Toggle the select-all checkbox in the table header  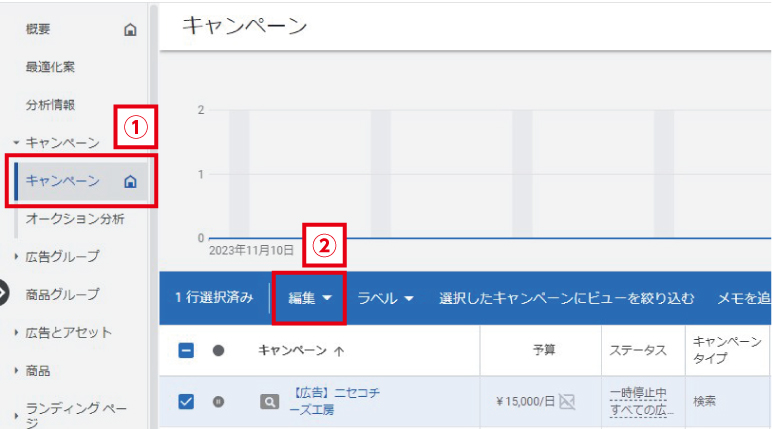[186, 351]
